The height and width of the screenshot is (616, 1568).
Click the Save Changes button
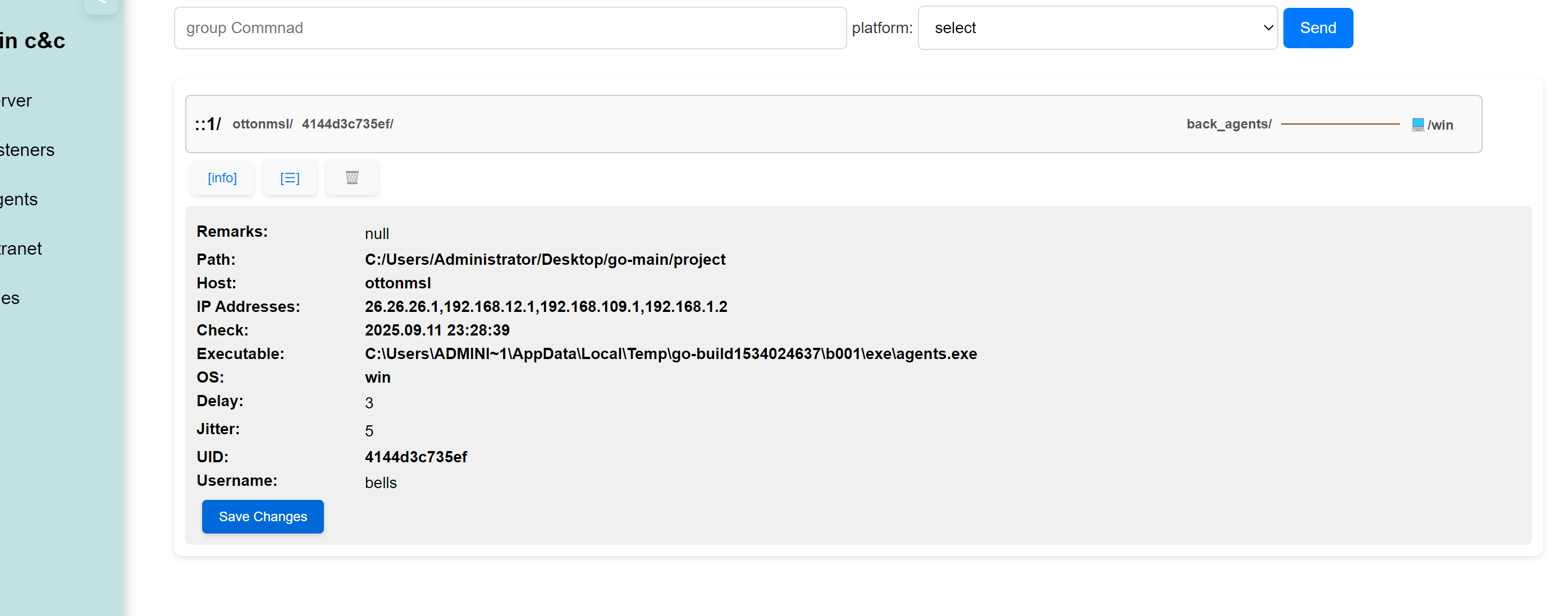(x=262, y=516)
